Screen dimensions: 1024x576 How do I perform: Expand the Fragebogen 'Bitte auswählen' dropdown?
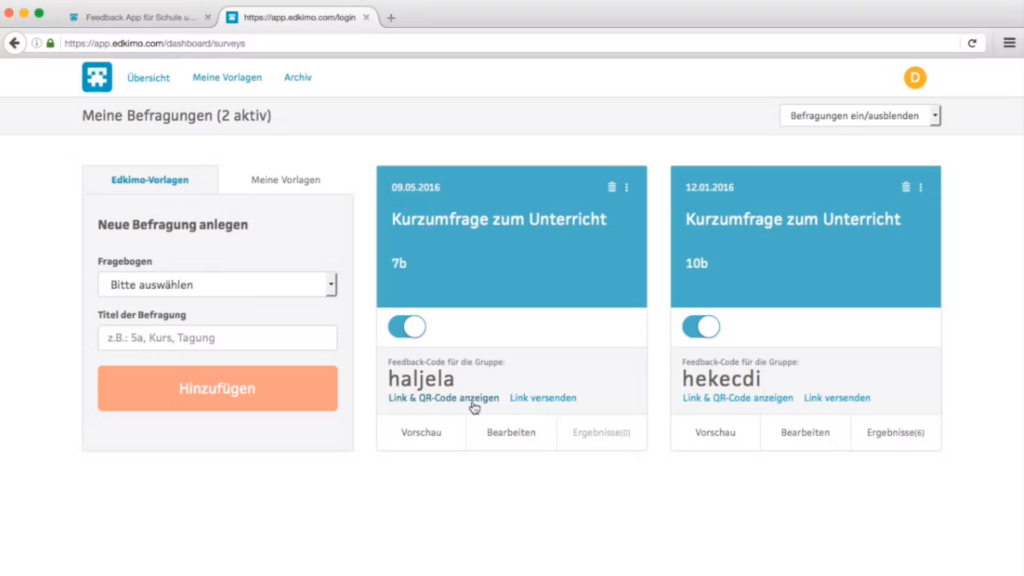pos(217,285)
